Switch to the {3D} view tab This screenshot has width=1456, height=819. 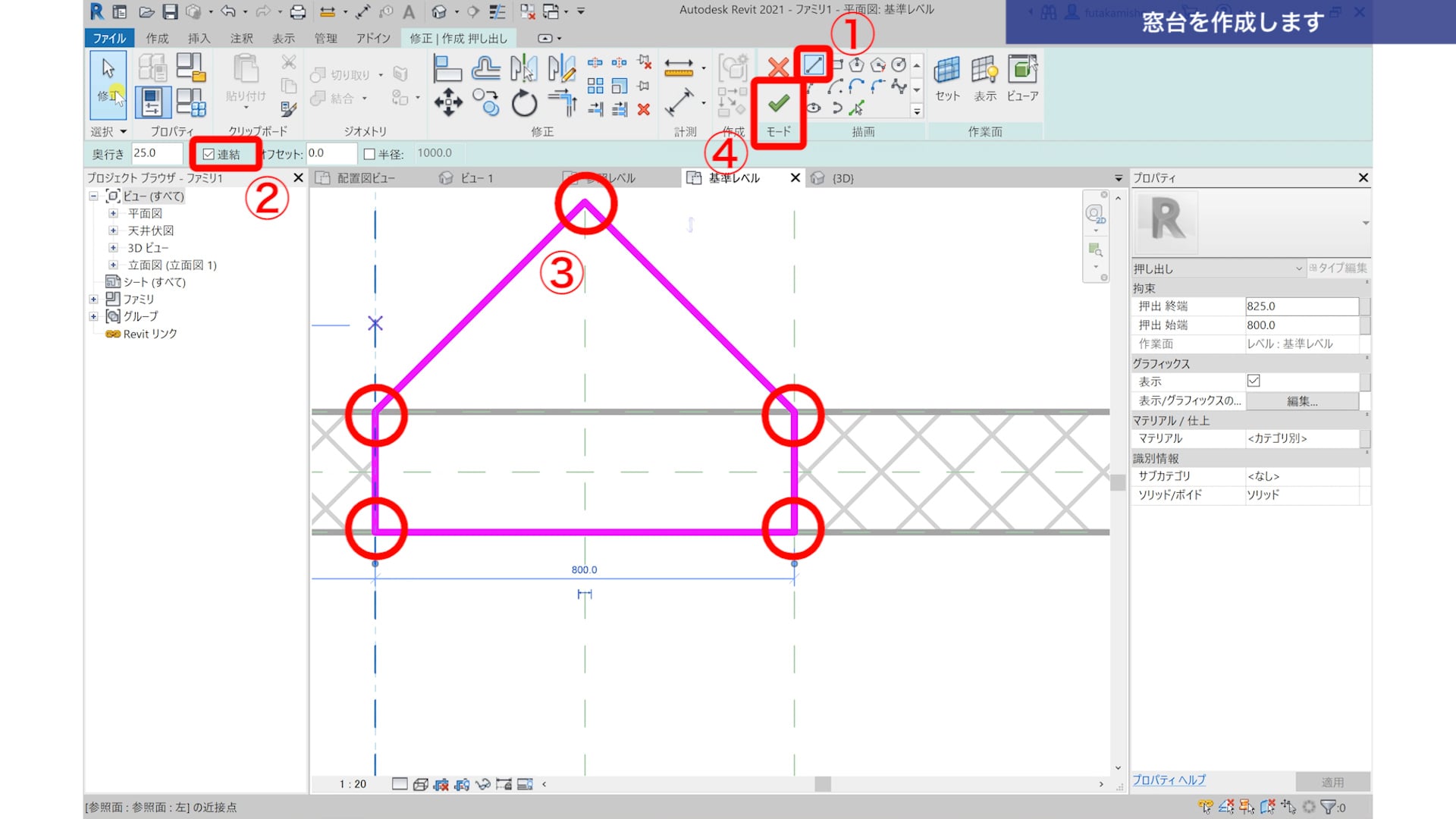pos(842,178)
